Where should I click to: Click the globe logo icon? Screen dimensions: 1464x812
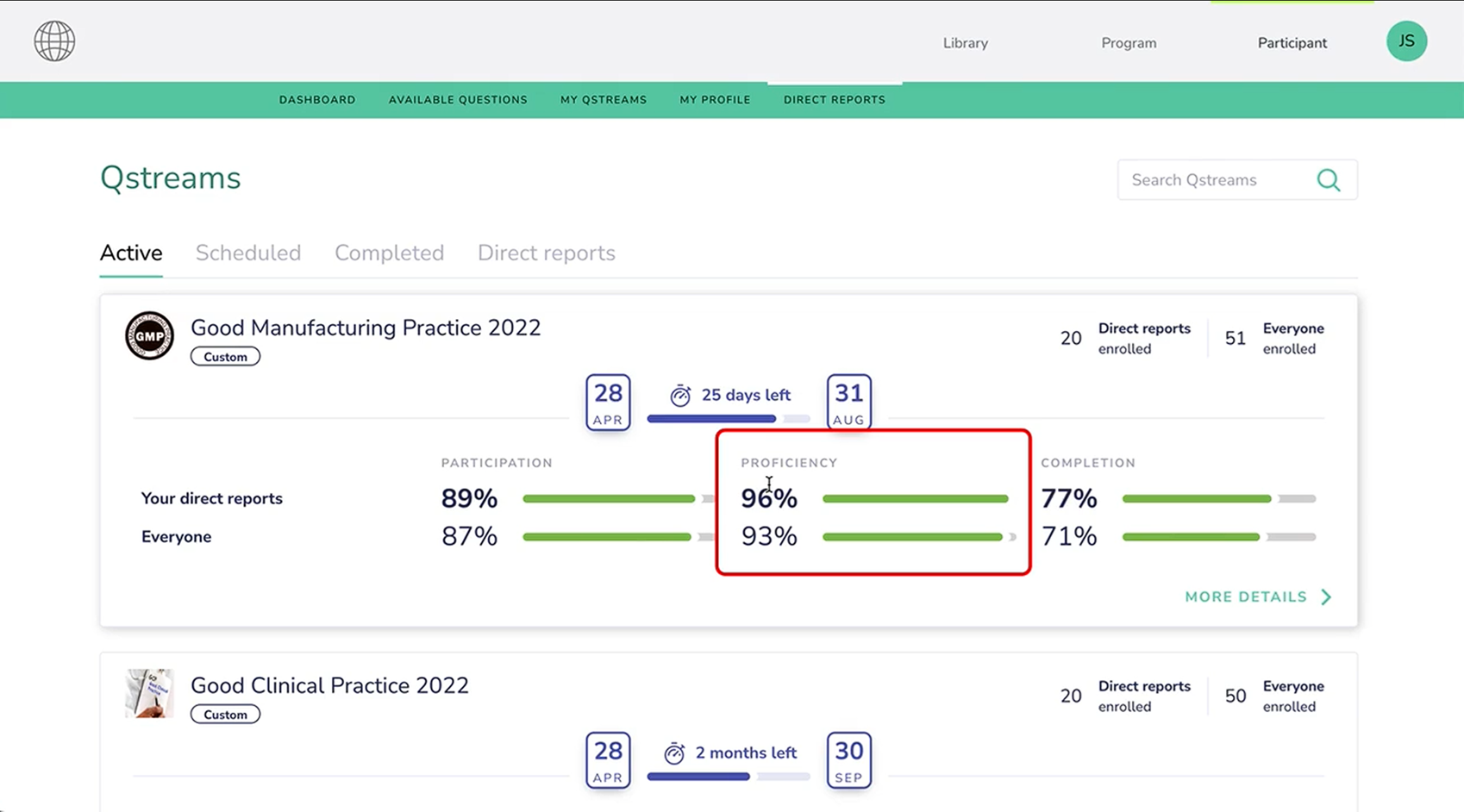pyautogui.click(x=54, y=41)
